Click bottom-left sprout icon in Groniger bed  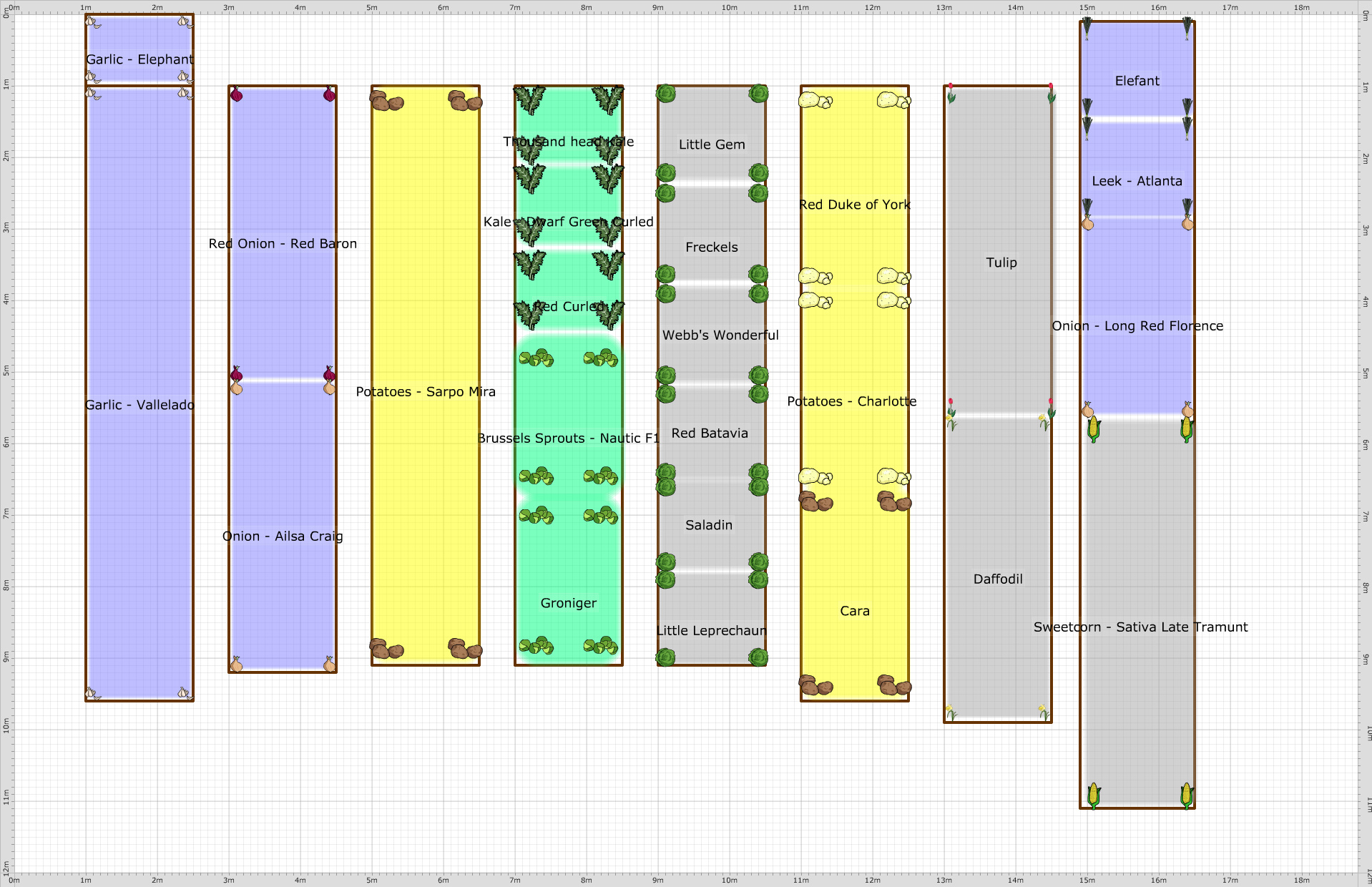[x=536, y=645]
